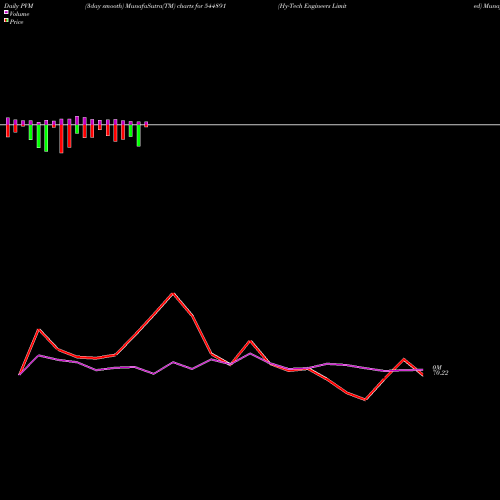Click the lowest trough of red price line
This screenshot has width=500, height=500.
coord(365,399)
